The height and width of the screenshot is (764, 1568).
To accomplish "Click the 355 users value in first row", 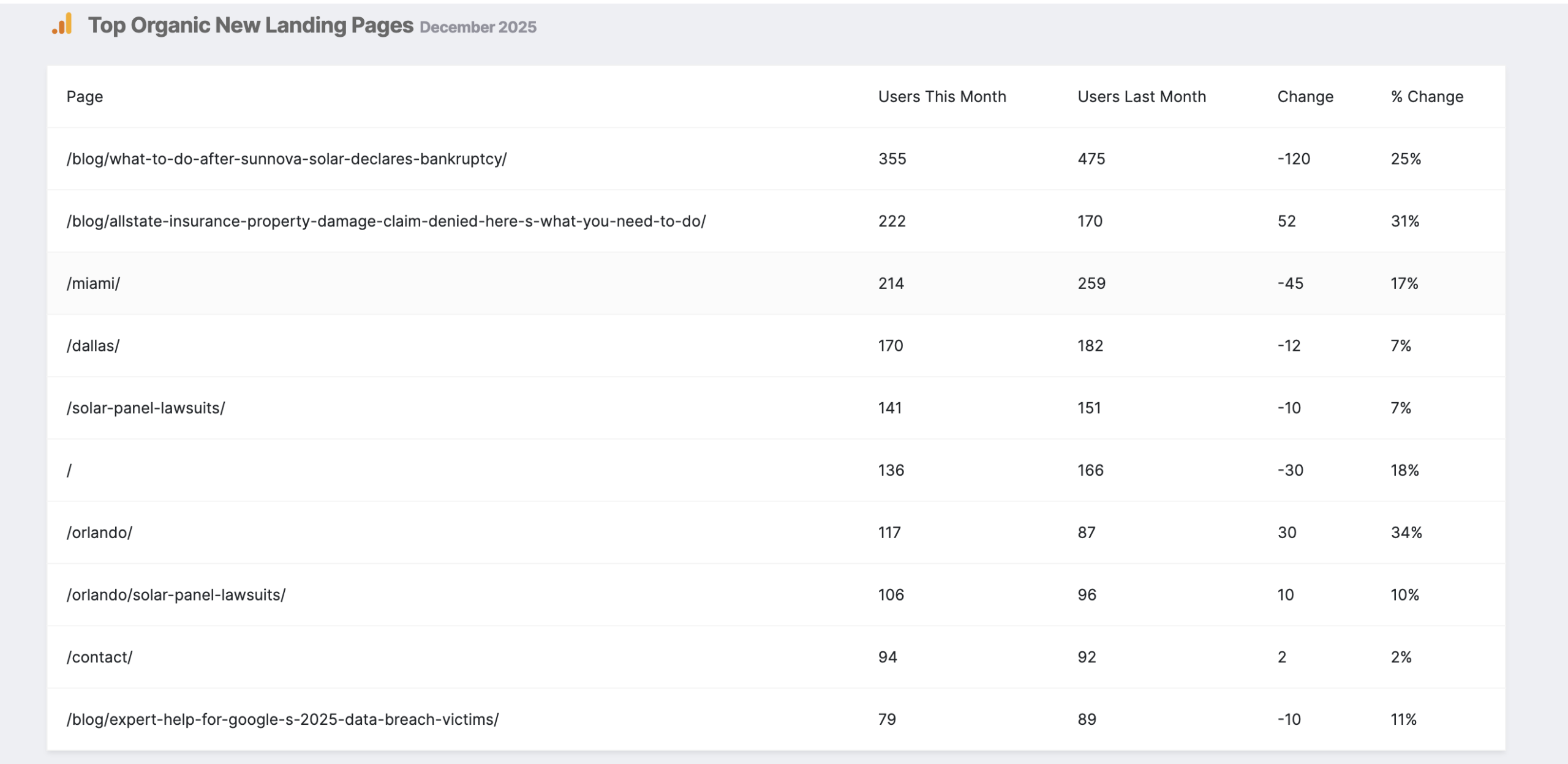I will [892, 159].
